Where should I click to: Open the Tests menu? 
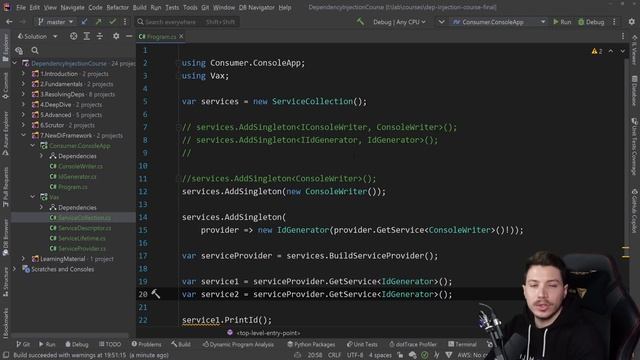point(172,7)
